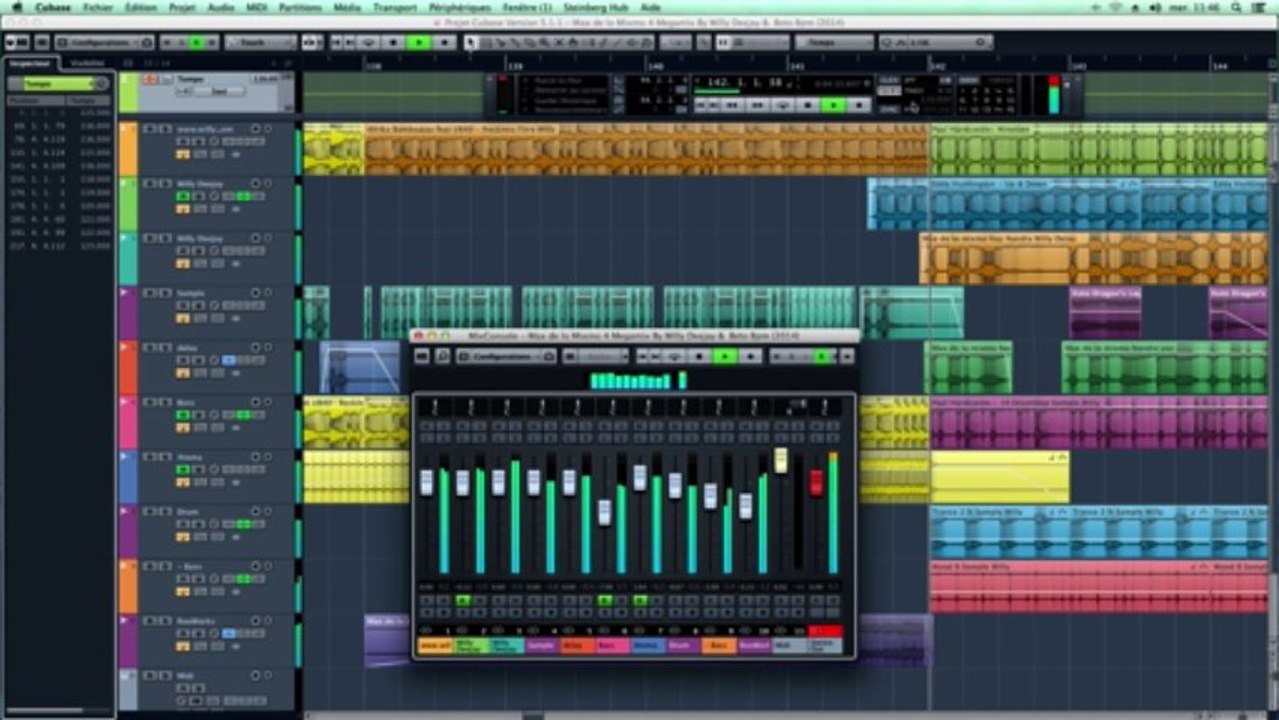Toggle Cycle in the MixConsole toolbar
Viewport: 1279px width, 720px height.
coord(674,356)
